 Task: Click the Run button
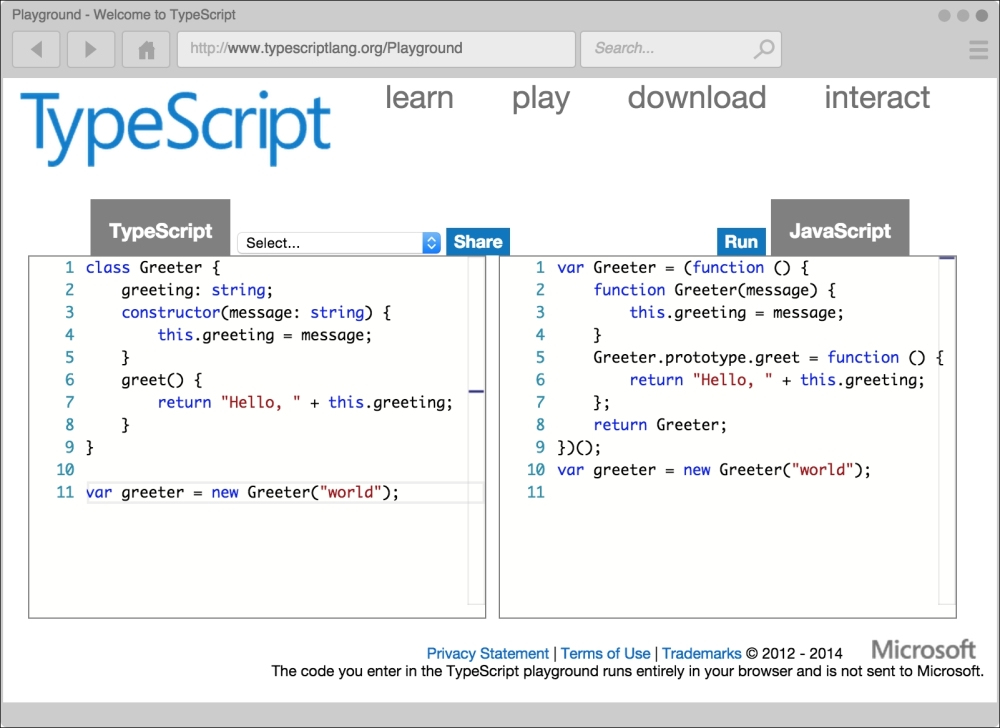(x=741, y=242)
